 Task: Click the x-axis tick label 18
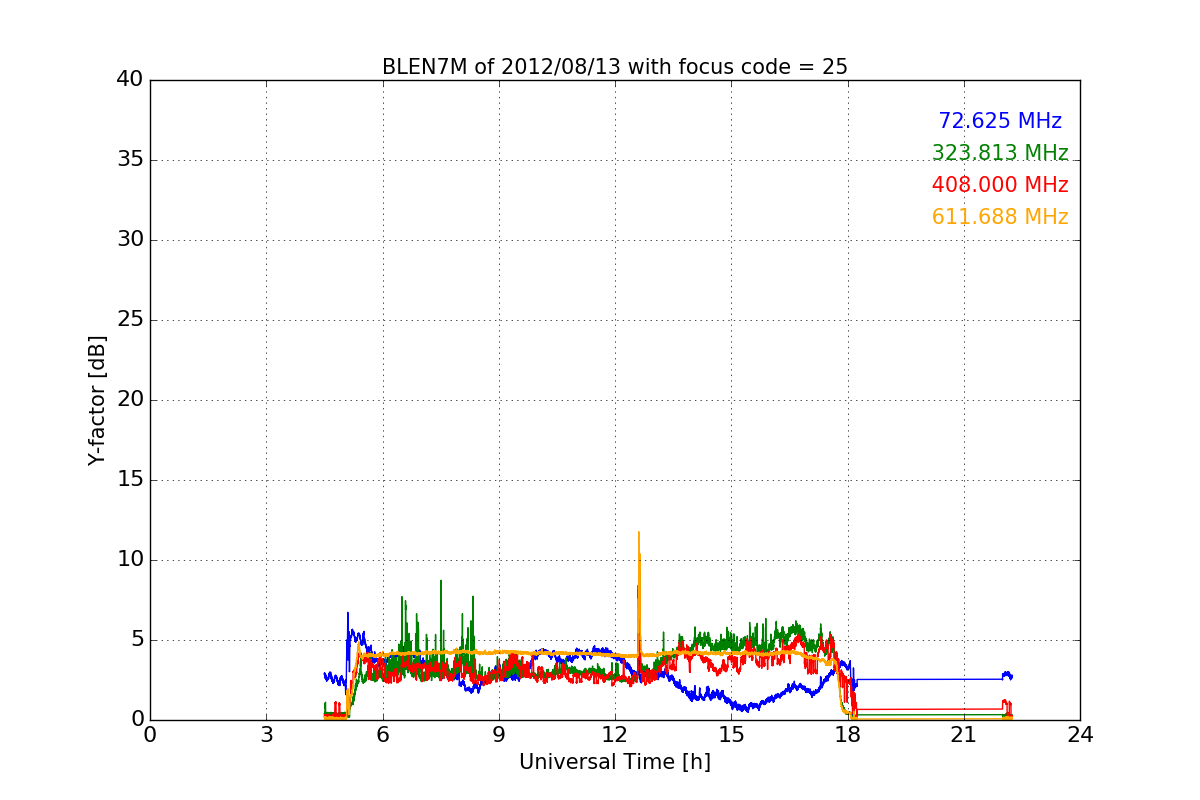(x=847, y=735)
